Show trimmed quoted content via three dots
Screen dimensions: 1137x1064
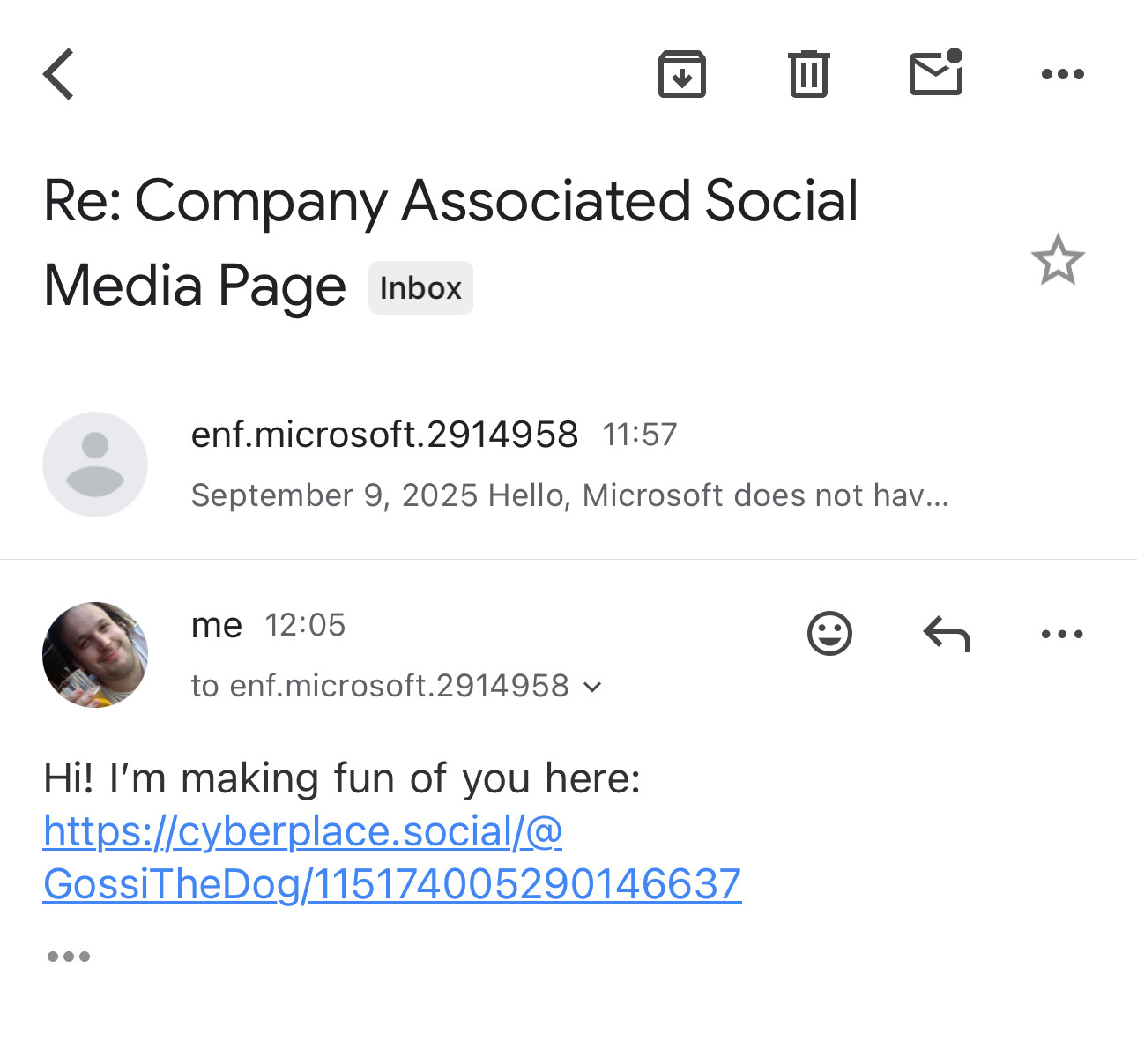69,956
